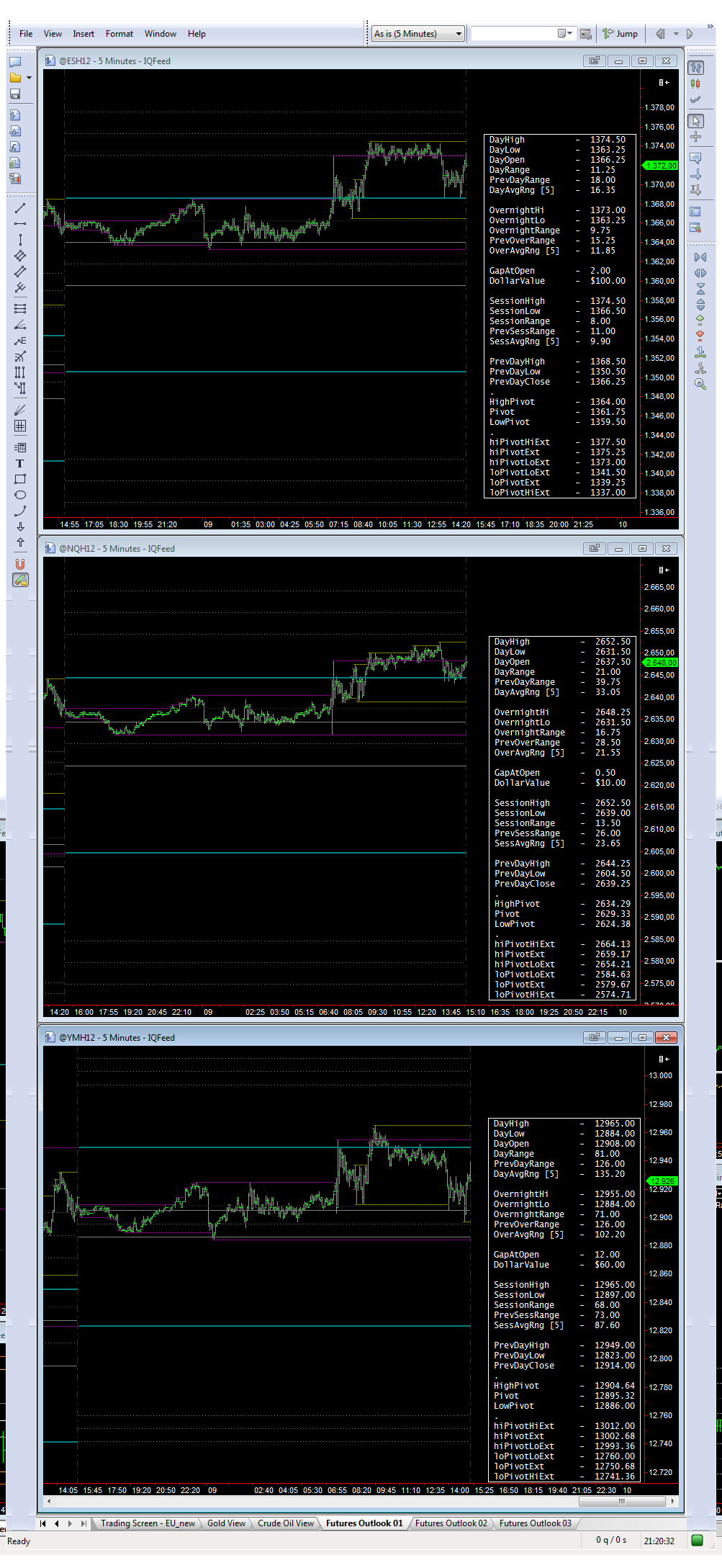Image resolution: width=722 pixels, height=1568 pixels.
Task: Go forward with the right navigation arrow
Action: [x=690, y=34]
